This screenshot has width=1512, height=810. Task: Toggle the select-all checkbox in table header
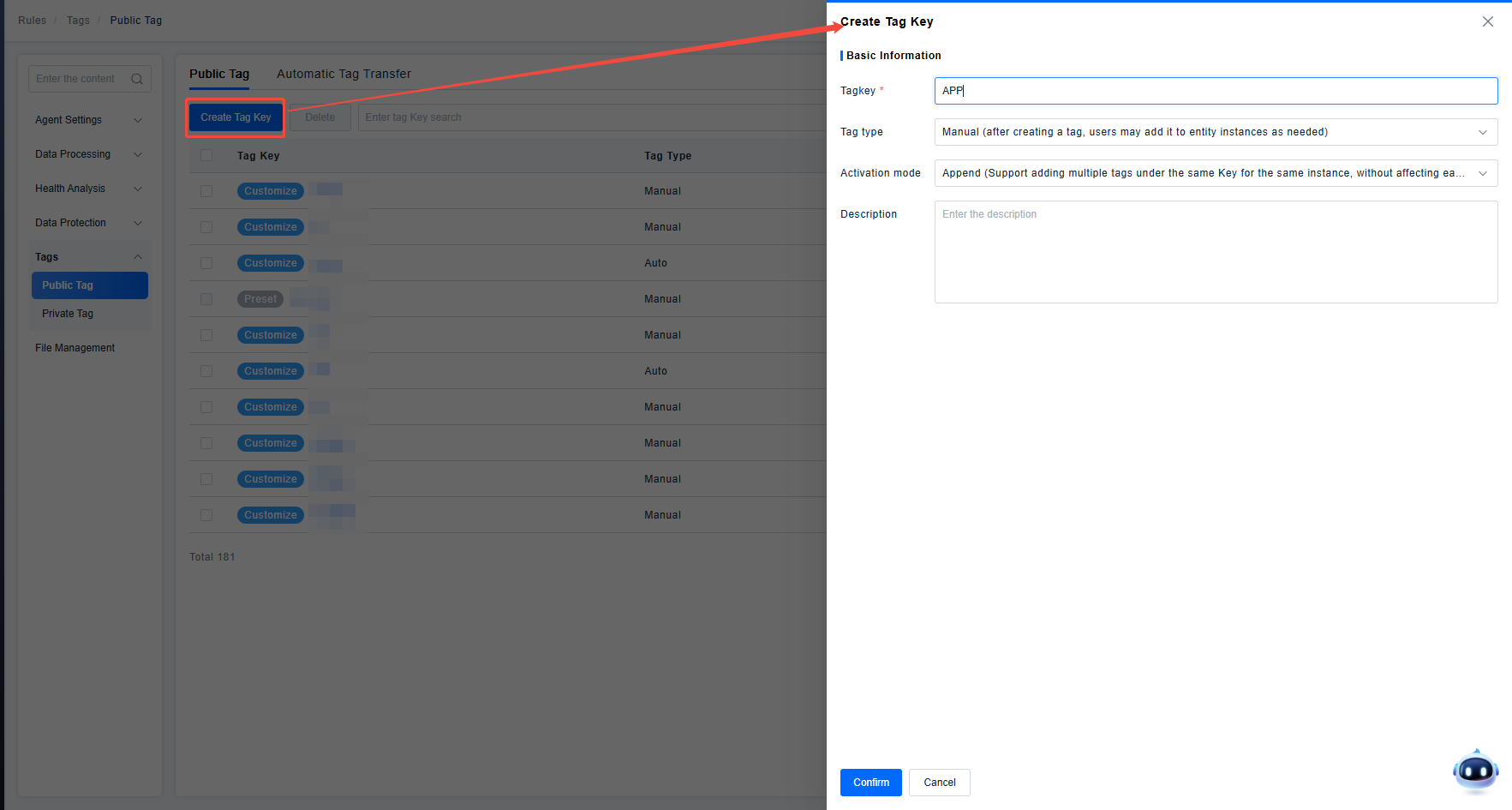click(206, 155)
